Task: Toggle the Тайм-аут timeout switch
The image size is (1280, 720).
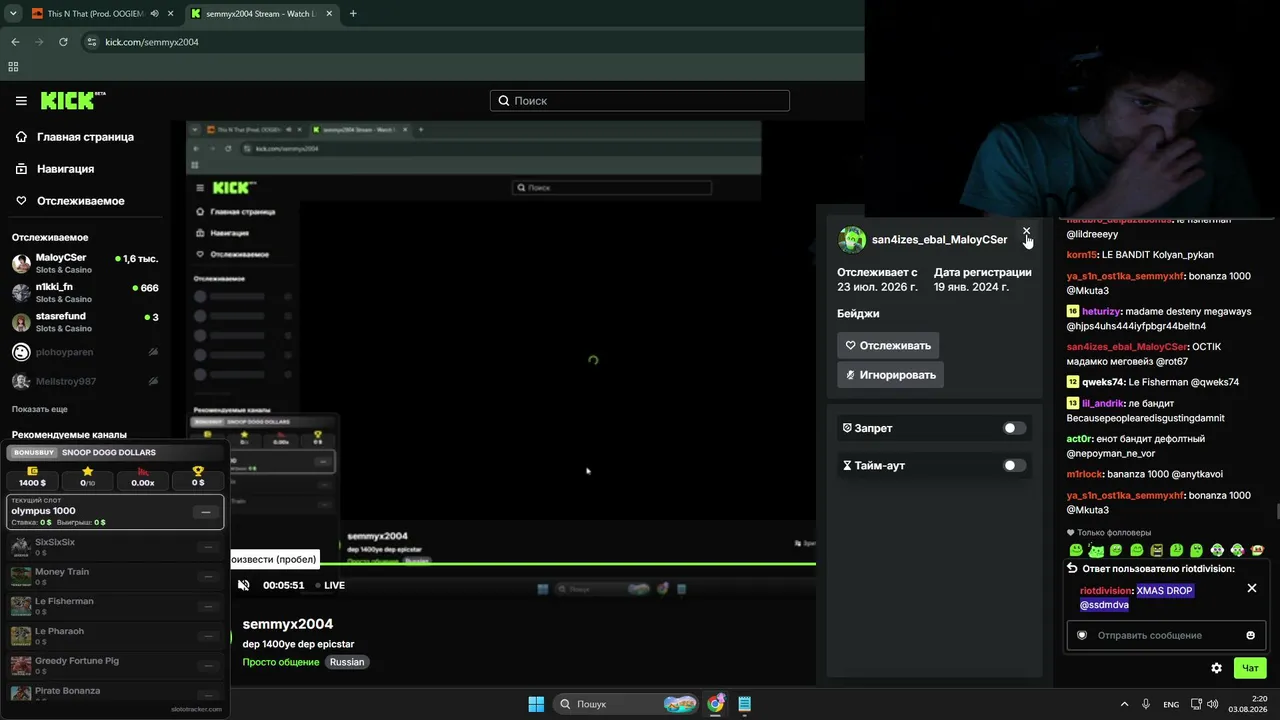Action: pos(1015,465)
